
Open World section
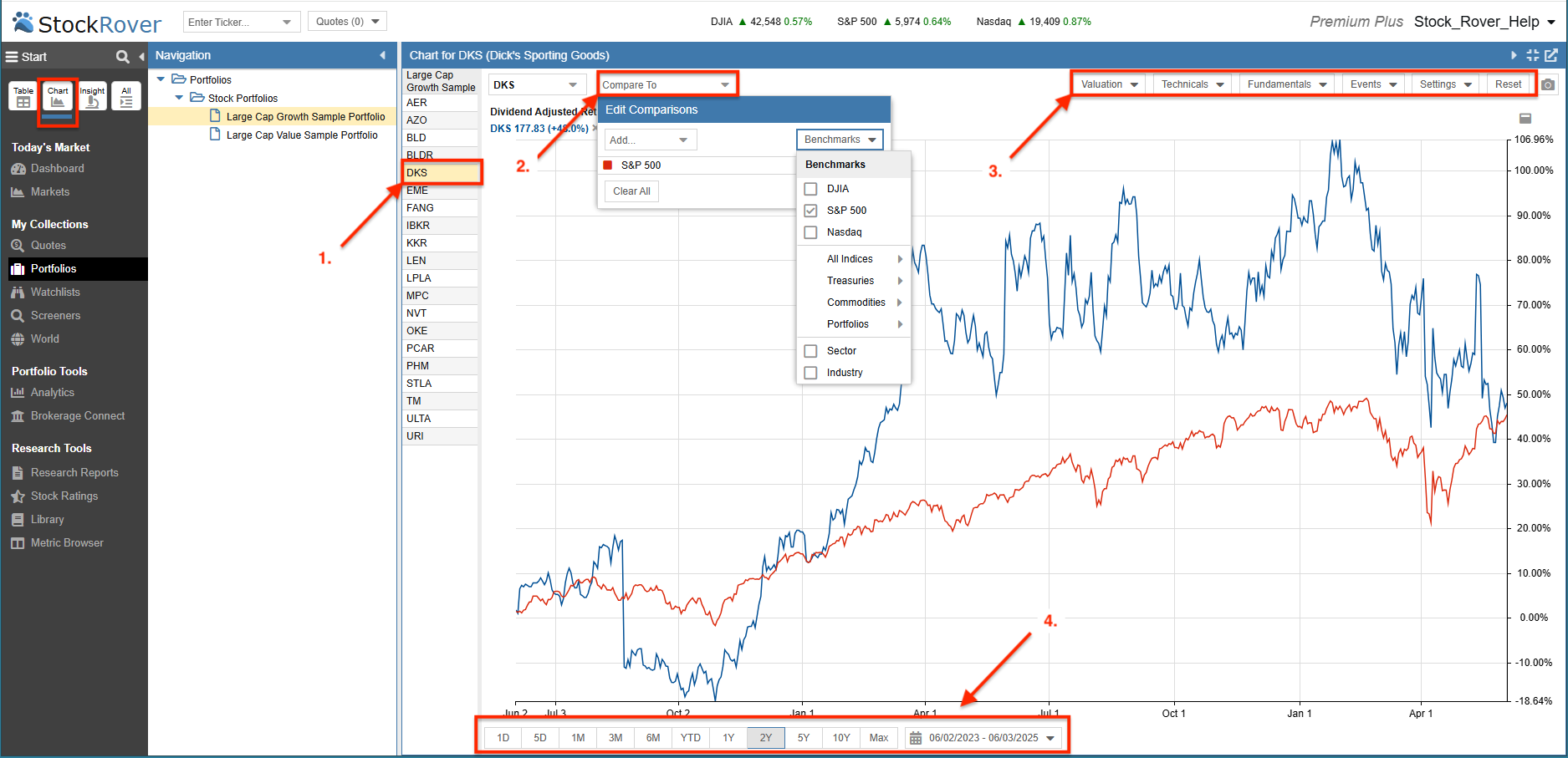click(x=35, y=339)
